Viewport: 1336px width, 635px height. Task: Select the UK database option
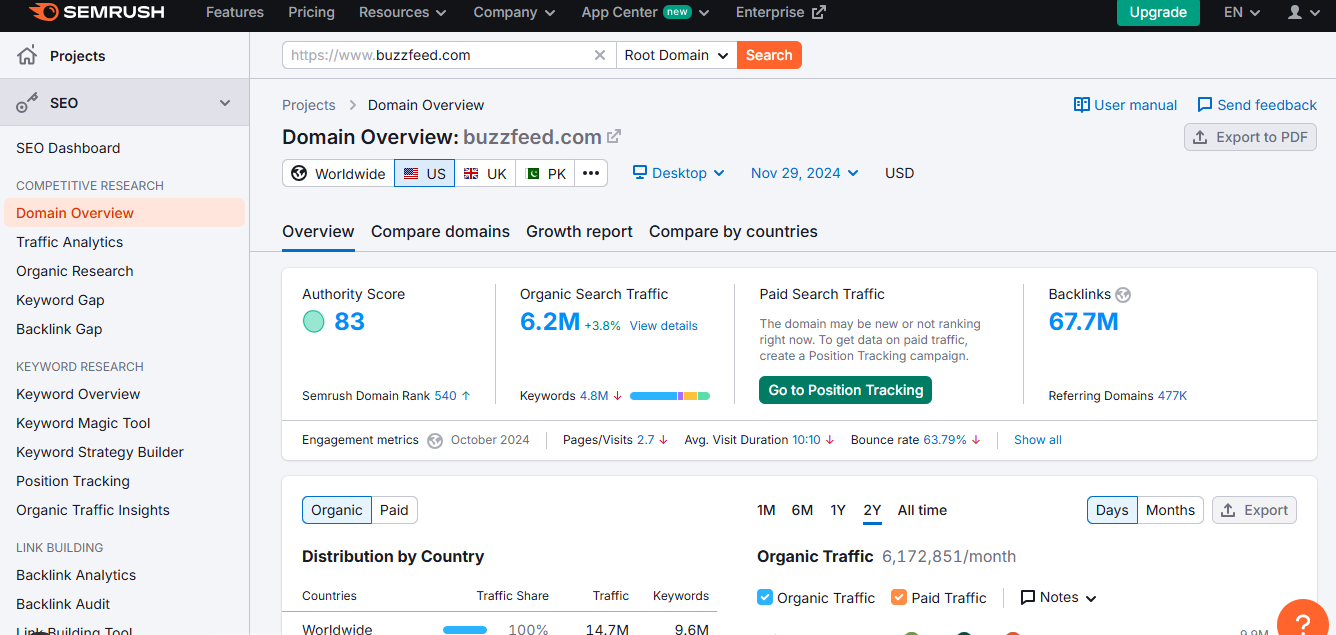[485, 173]
